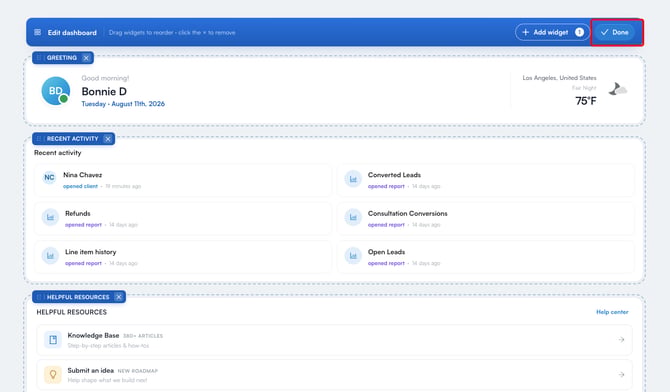
Task: Click the Greeting widget label tag
Action: 62,58
